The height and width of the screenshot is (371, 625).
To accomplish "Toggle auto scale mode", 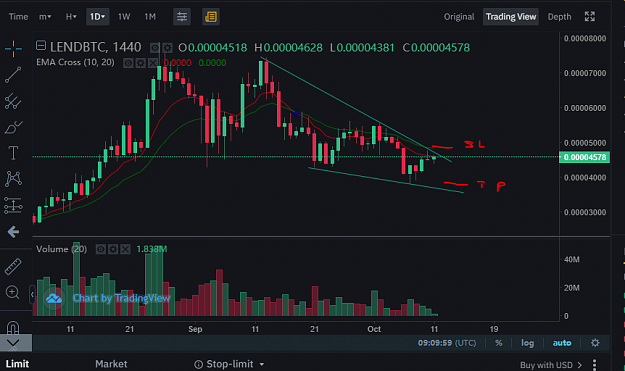I will point(562,343).
